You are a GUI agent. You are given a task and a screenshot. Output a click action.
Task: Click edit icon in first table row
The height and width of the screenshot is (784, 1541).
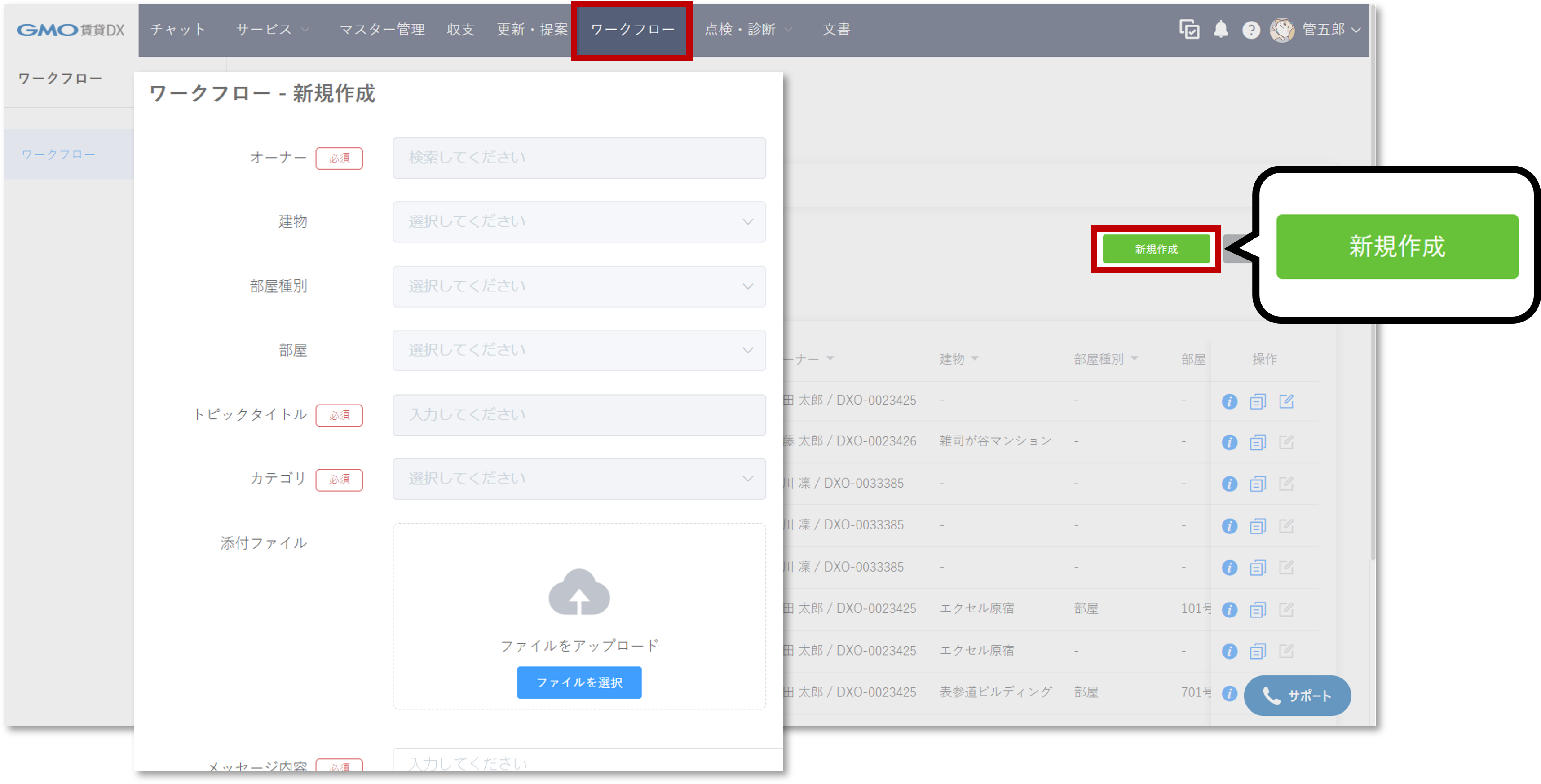(x=1286, y=401)
